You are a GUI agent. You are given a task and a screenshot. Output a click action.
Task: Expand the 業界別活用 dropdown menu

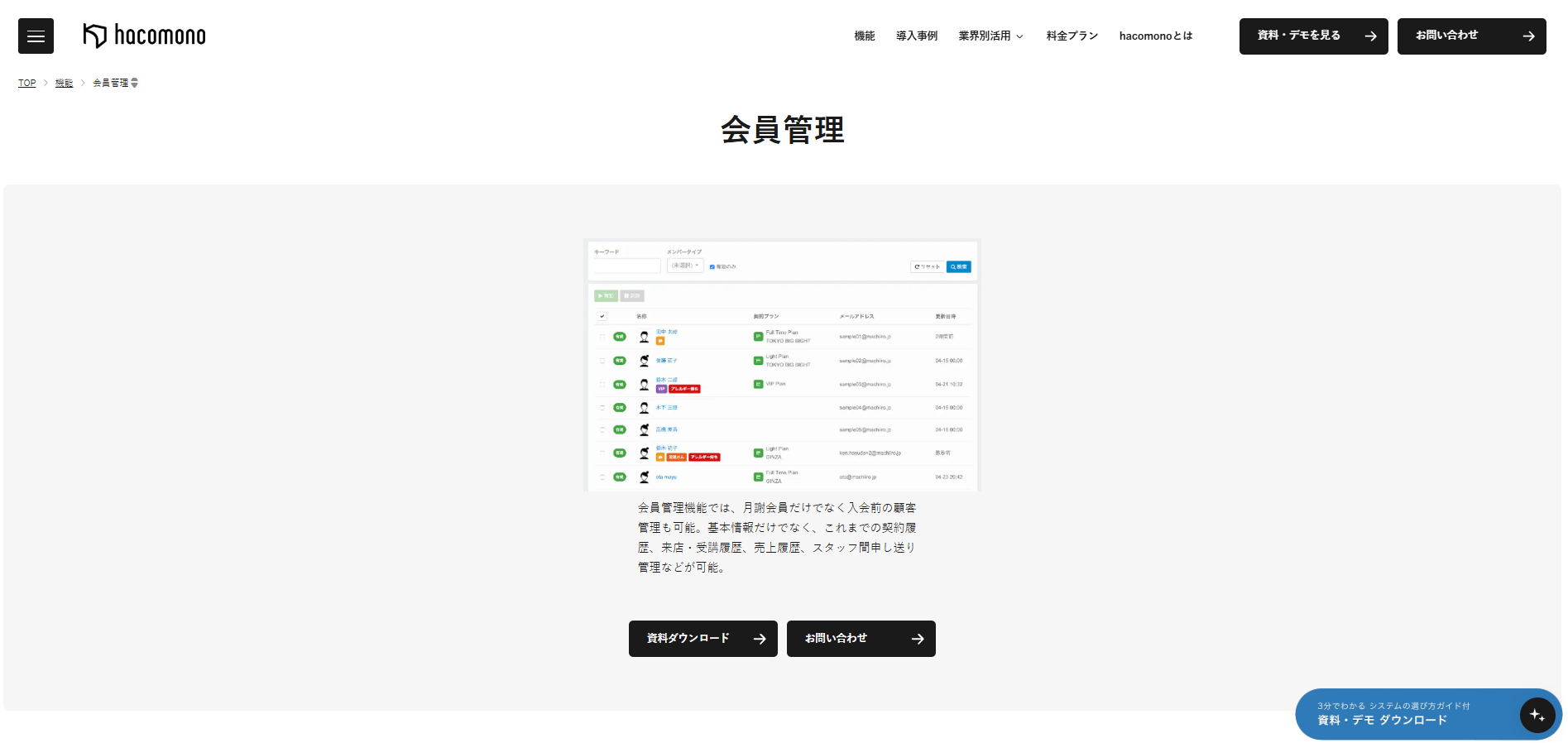(x=990, y=36)
